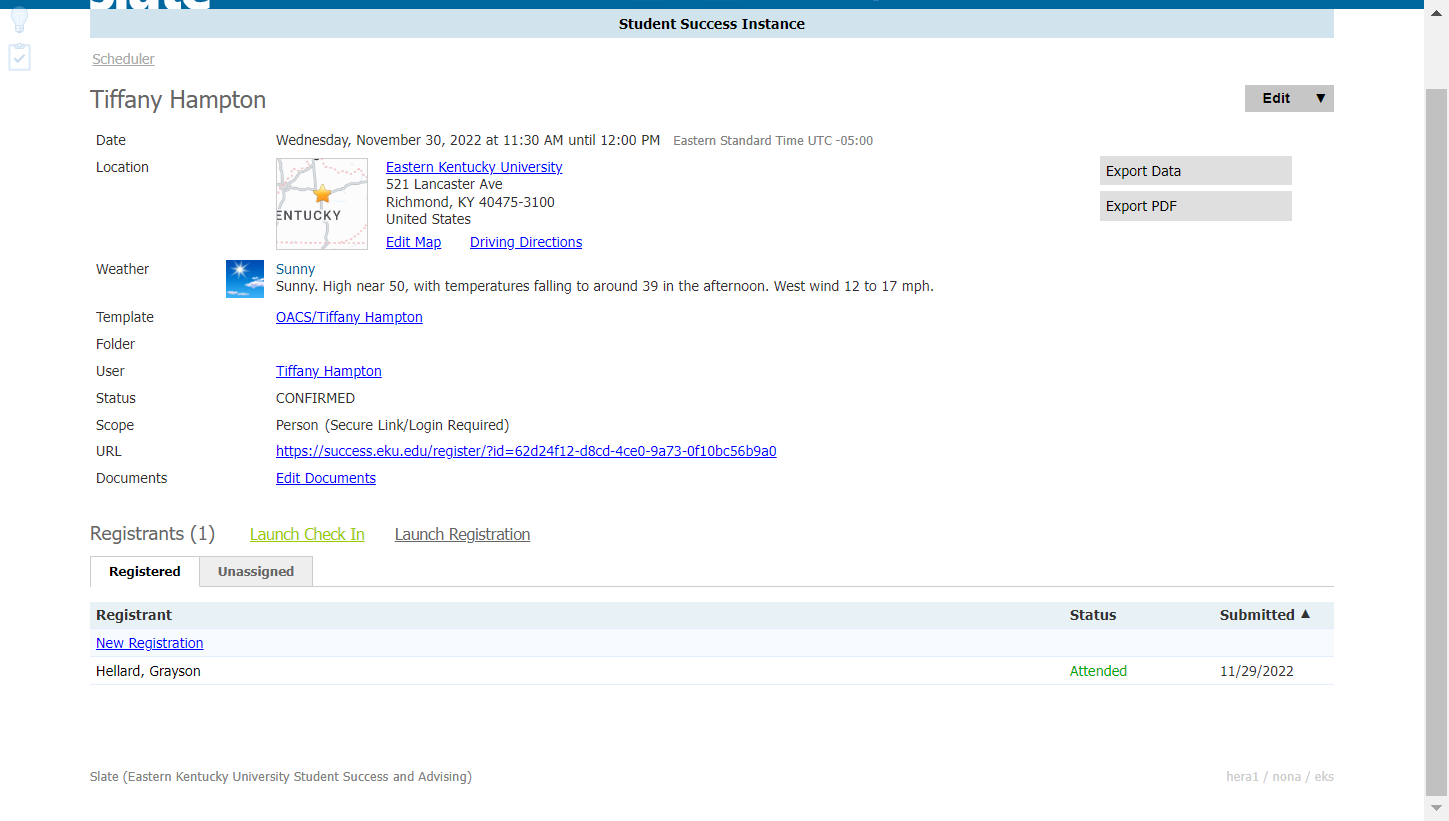Click Export PDF button
The image size is (1449, 821).
coord(1196,206)
